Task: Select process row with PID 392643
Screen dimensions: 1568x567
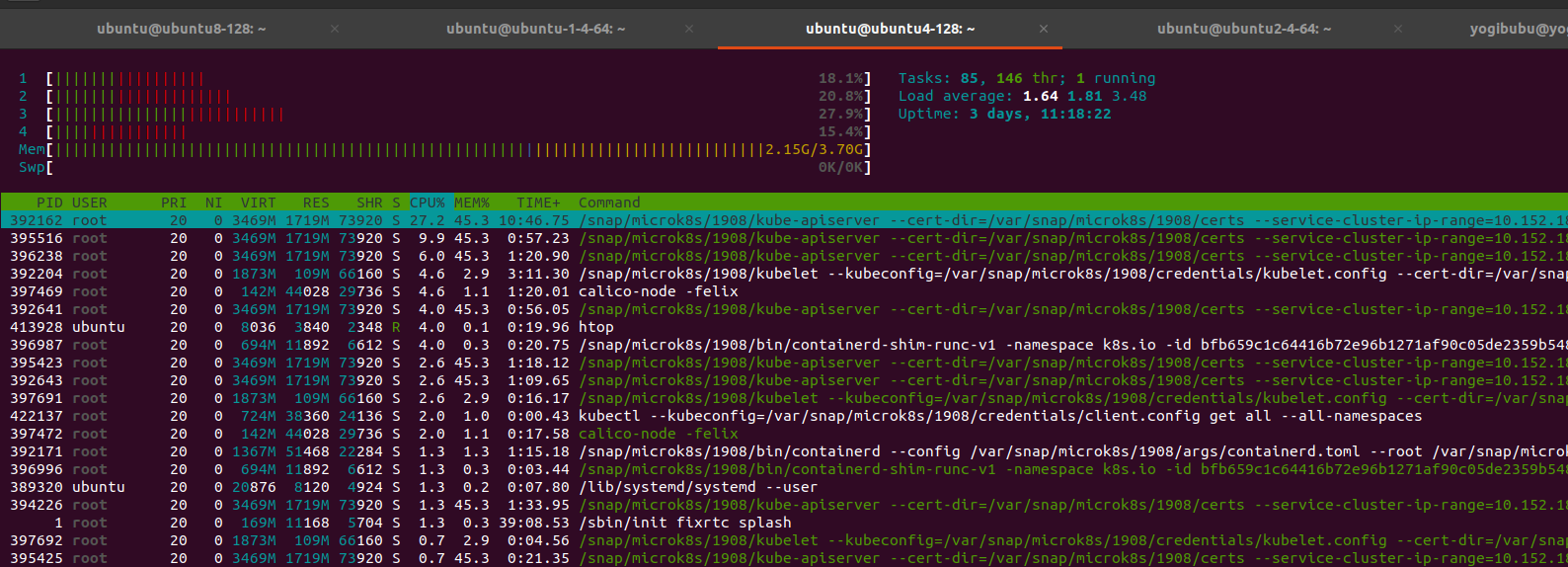Action: click(784, 380)
